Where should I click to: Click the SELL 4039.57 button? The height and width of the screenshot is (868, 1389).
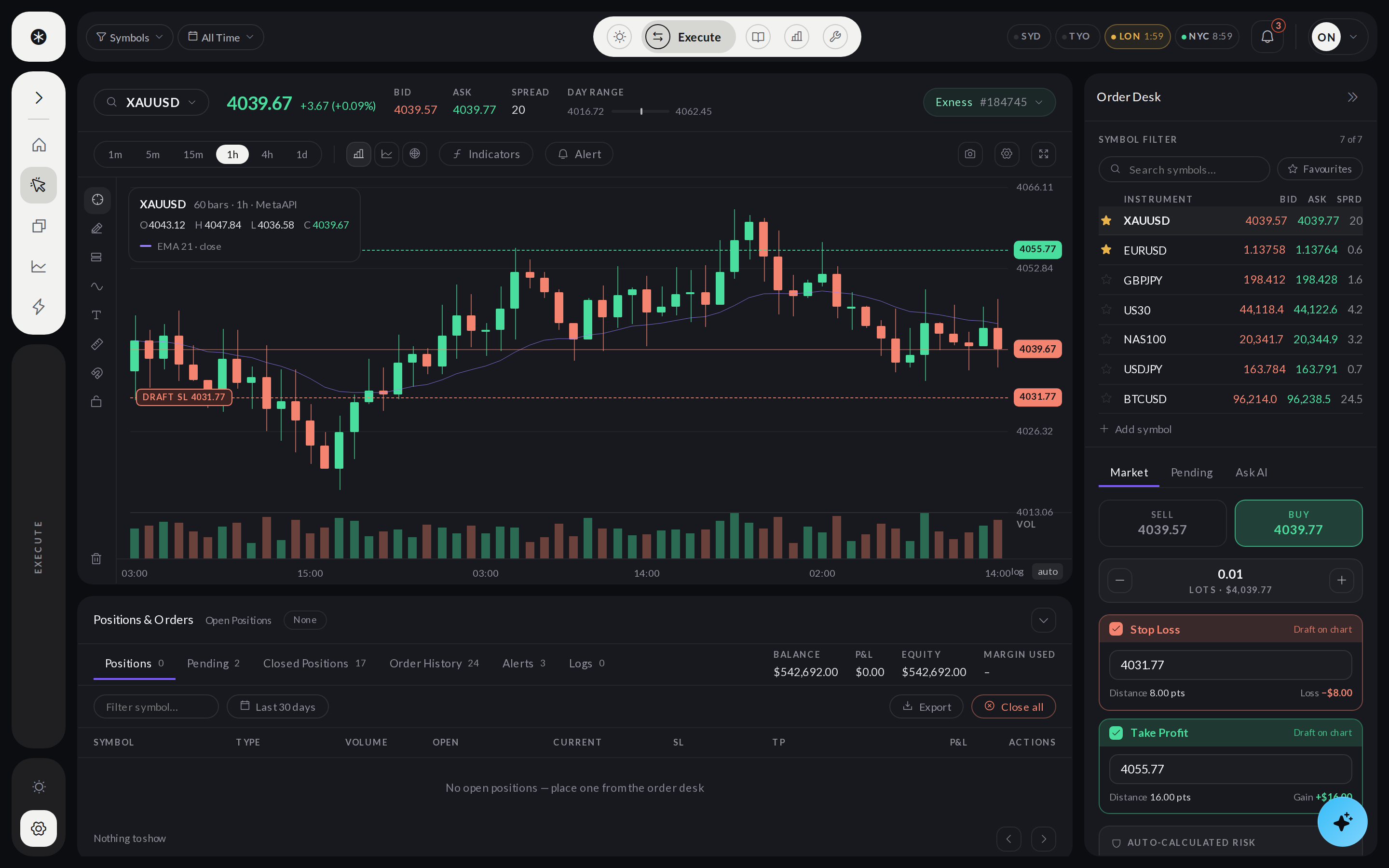1162,523
